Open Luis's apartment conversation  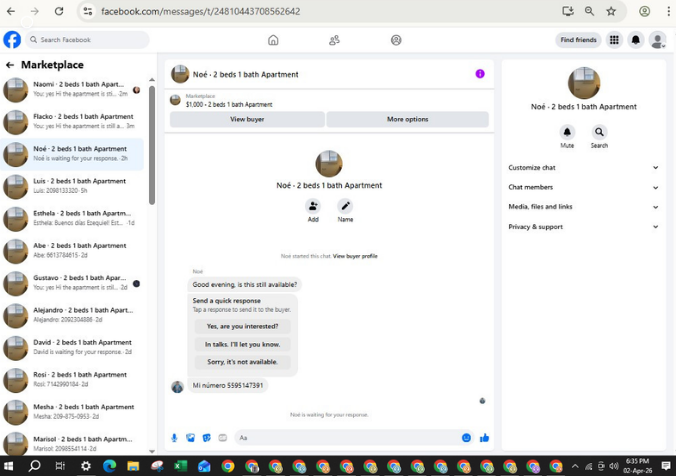(72, 186)
